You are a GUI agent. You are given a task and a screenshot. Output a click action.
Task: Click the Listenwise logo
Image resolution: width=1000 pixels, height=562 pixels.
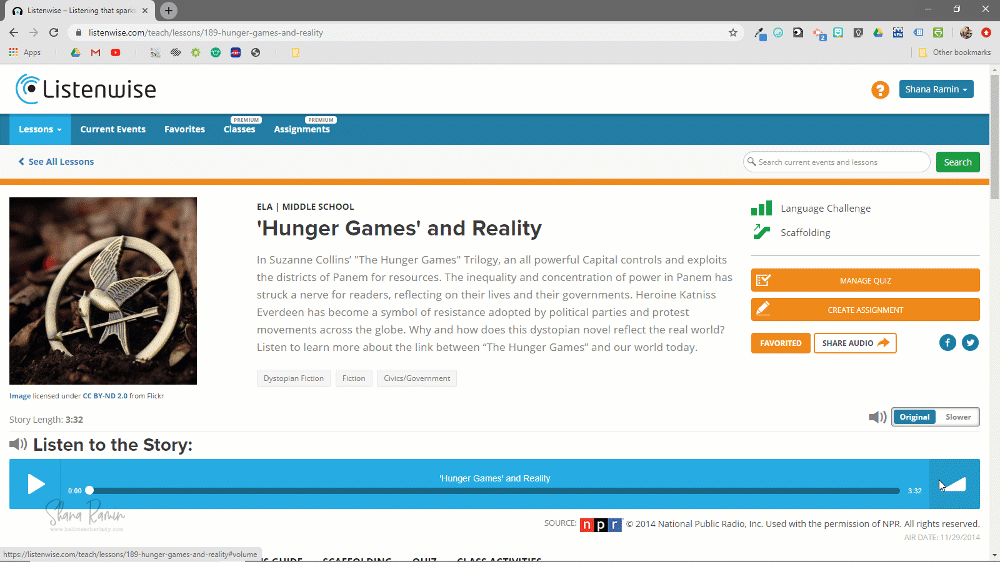pos(85,89)
